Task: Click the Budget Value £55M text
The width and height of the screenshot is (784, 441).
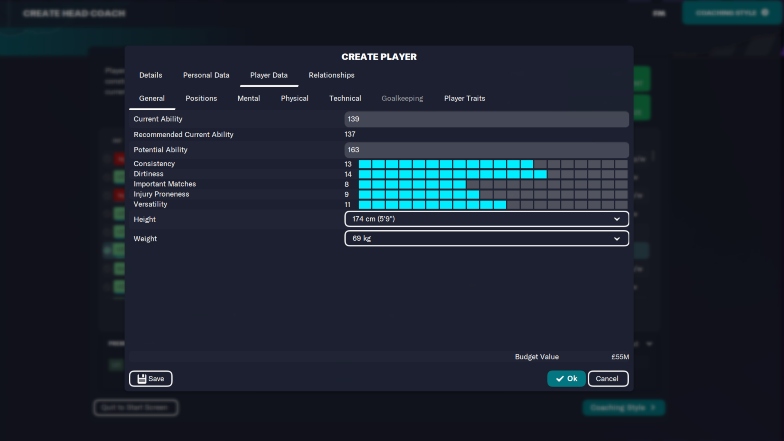Action: [620, 356]
